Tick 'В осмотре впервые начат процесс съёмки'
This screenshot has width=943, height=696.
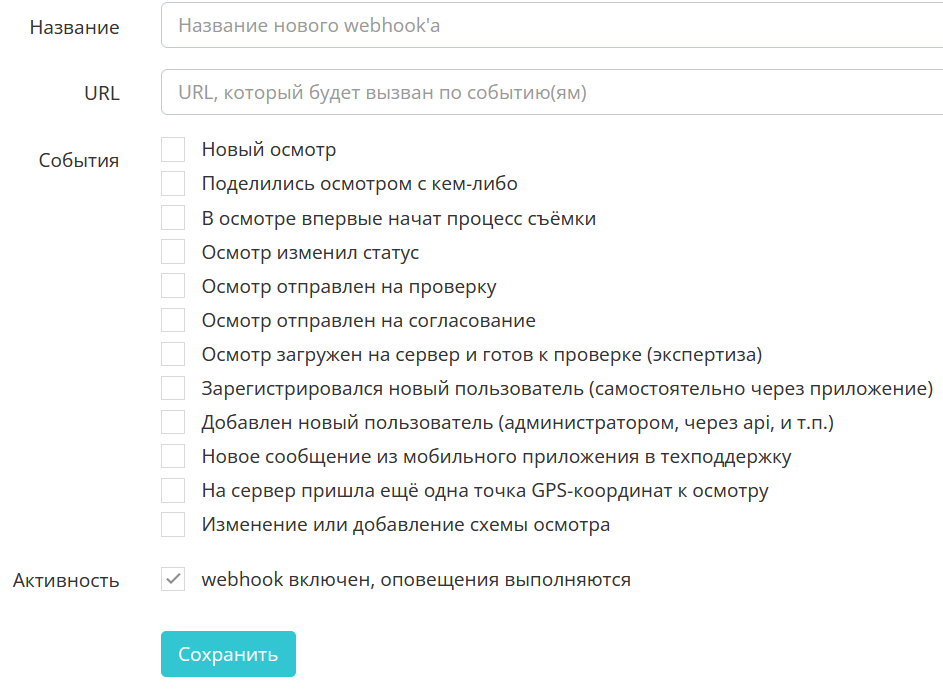(x=173, y=218)
